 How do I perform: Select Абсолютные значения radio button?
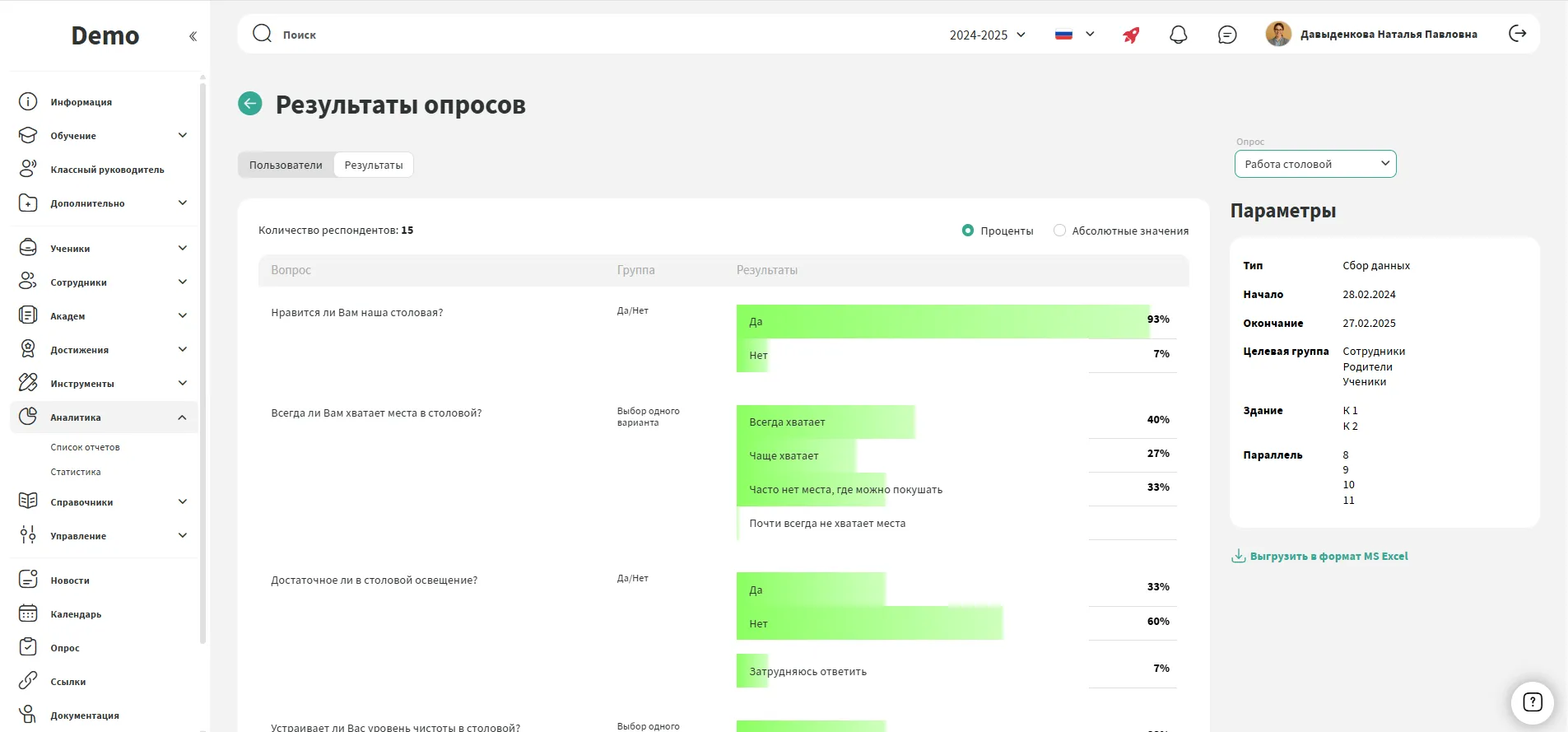(x=1059, y=231)
